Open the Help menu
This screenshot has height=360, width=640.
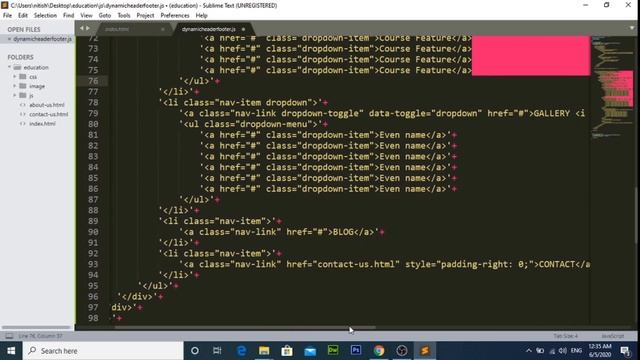201,16
